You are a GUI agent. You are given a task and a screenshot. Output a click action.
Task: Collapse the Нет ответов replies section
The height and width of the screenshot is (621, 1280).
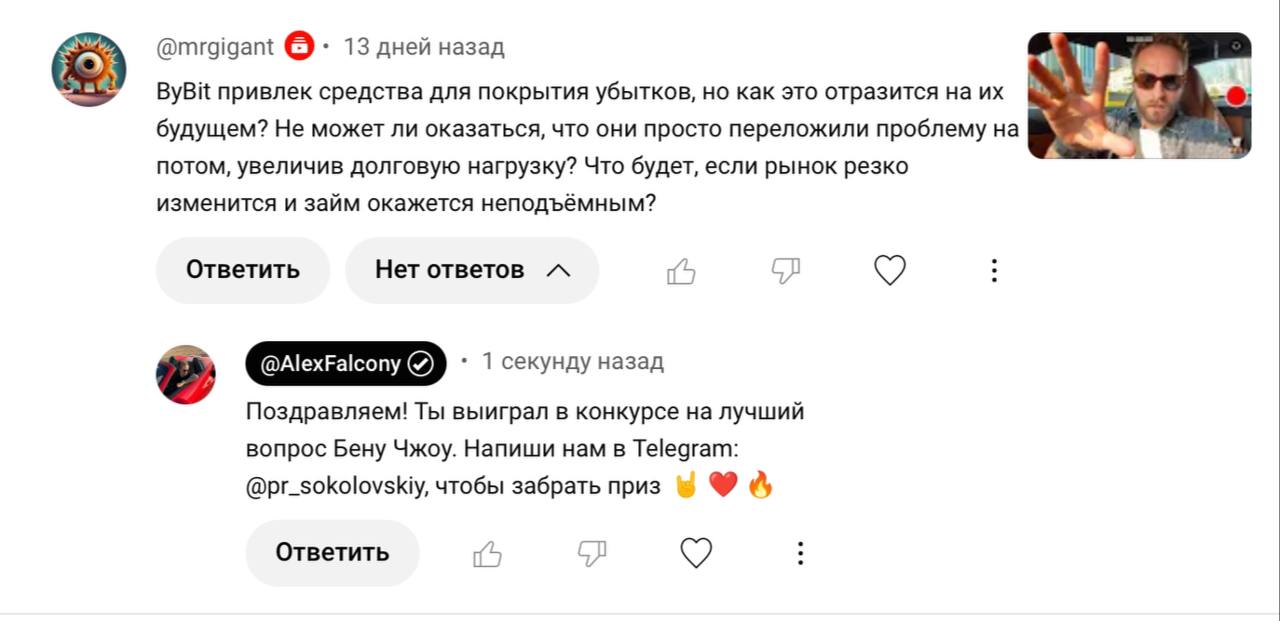472,270
